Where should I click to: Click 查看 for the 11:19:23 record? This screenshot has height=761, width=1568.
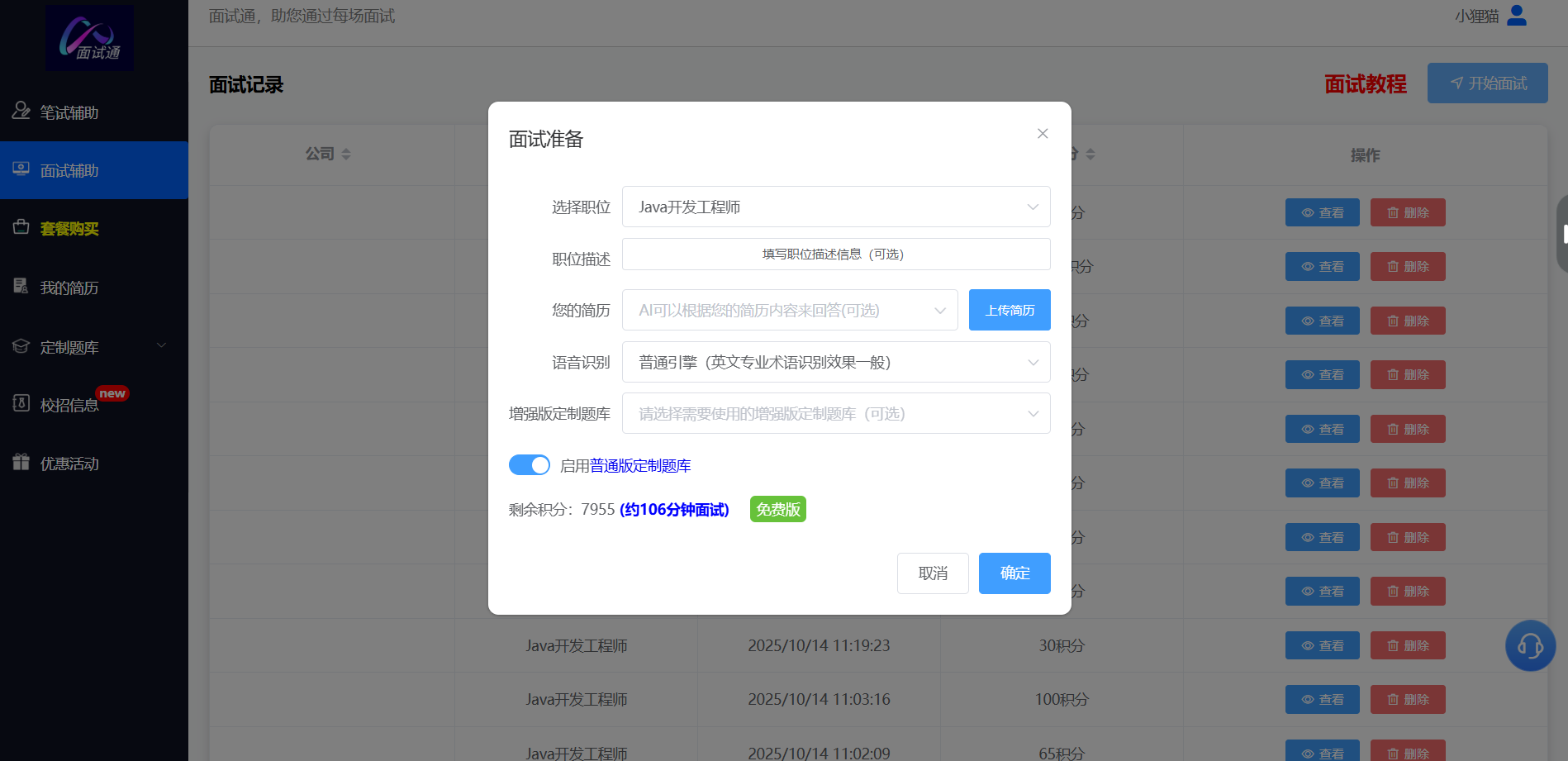1323,645
